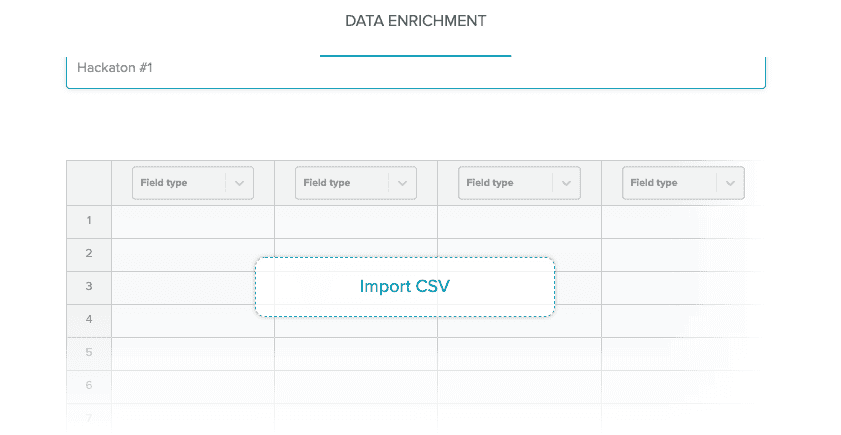The height and width of the screenshot is (435, 841).
Task: Open second column's Field type dropdown
Action: coord(355,183)
